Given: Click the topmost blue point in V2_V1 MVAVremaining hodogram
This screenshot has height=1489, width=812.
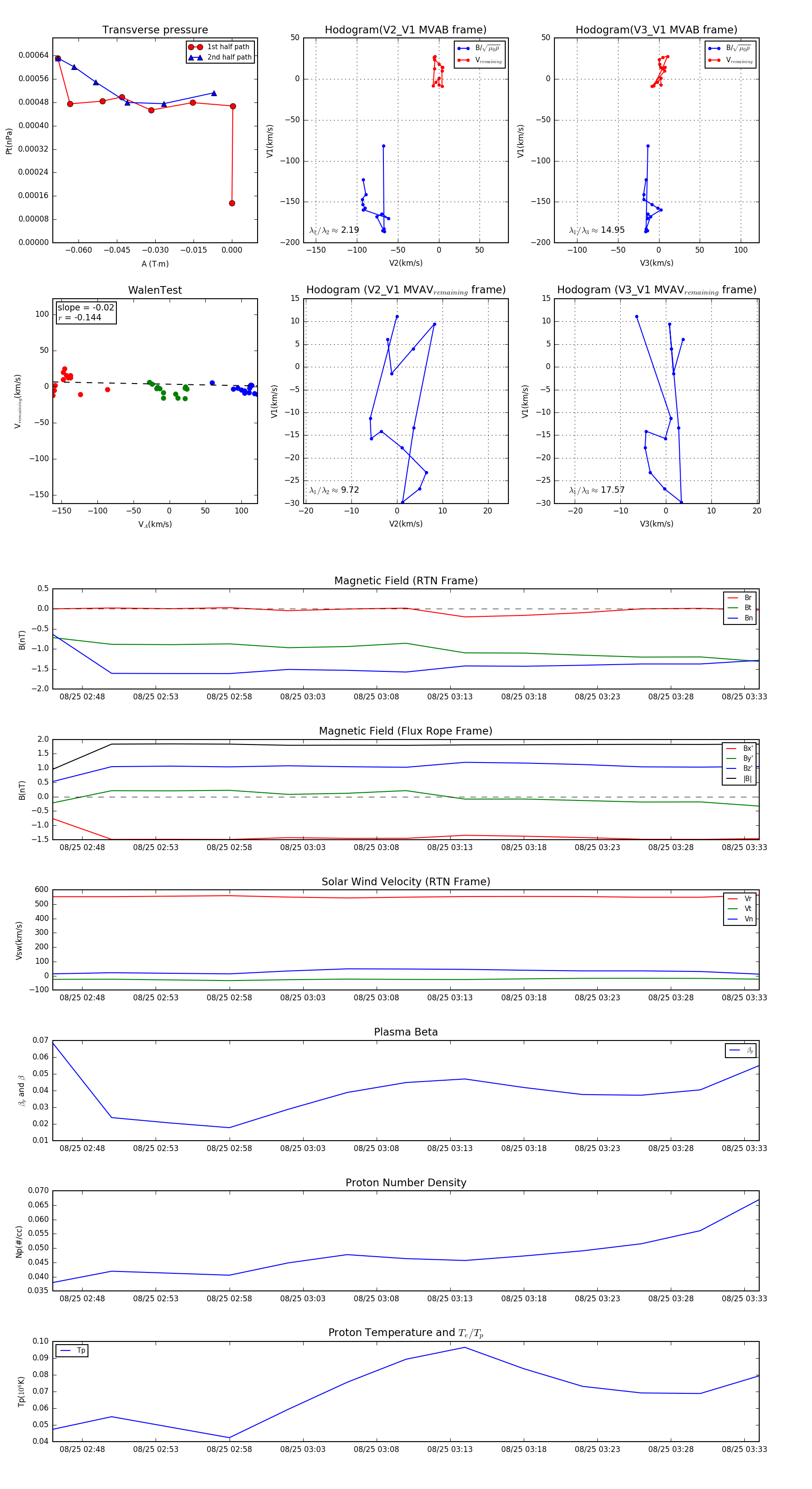Looking at the screenshot, I should pyautogui.click(x=397, y=317).
